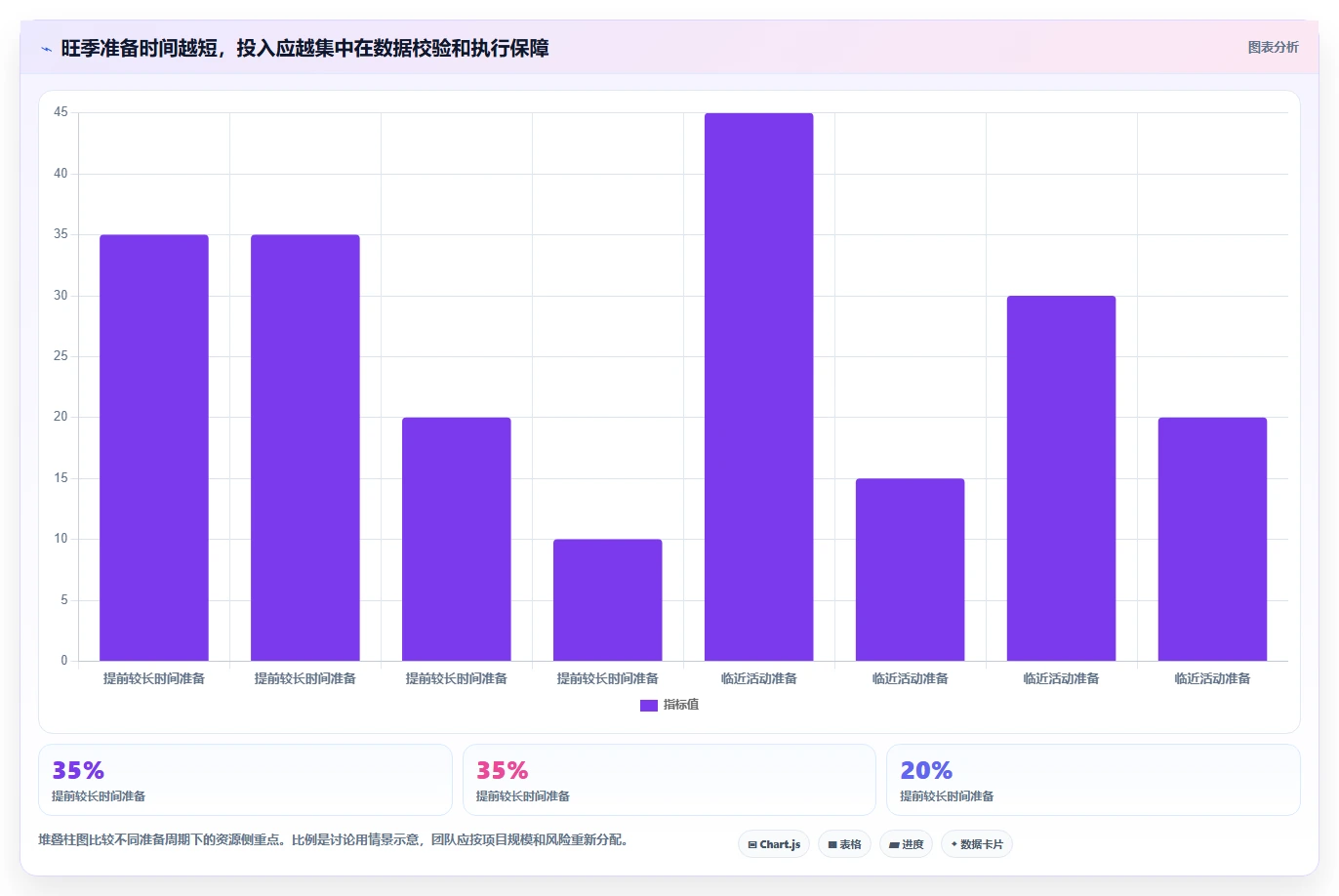Click the tallest bar reaching 45
Image resolution: width=1339 pixels, height=896 pixels.
758,387
